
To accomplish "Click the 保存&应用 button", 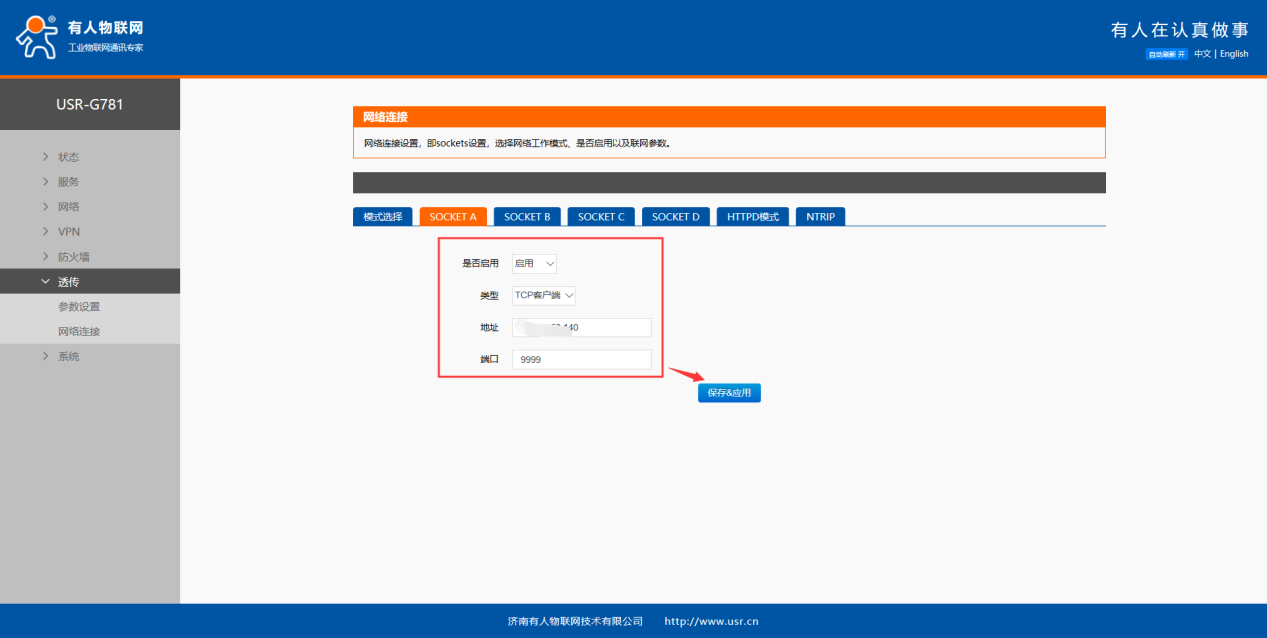I will tap(729, 393).
